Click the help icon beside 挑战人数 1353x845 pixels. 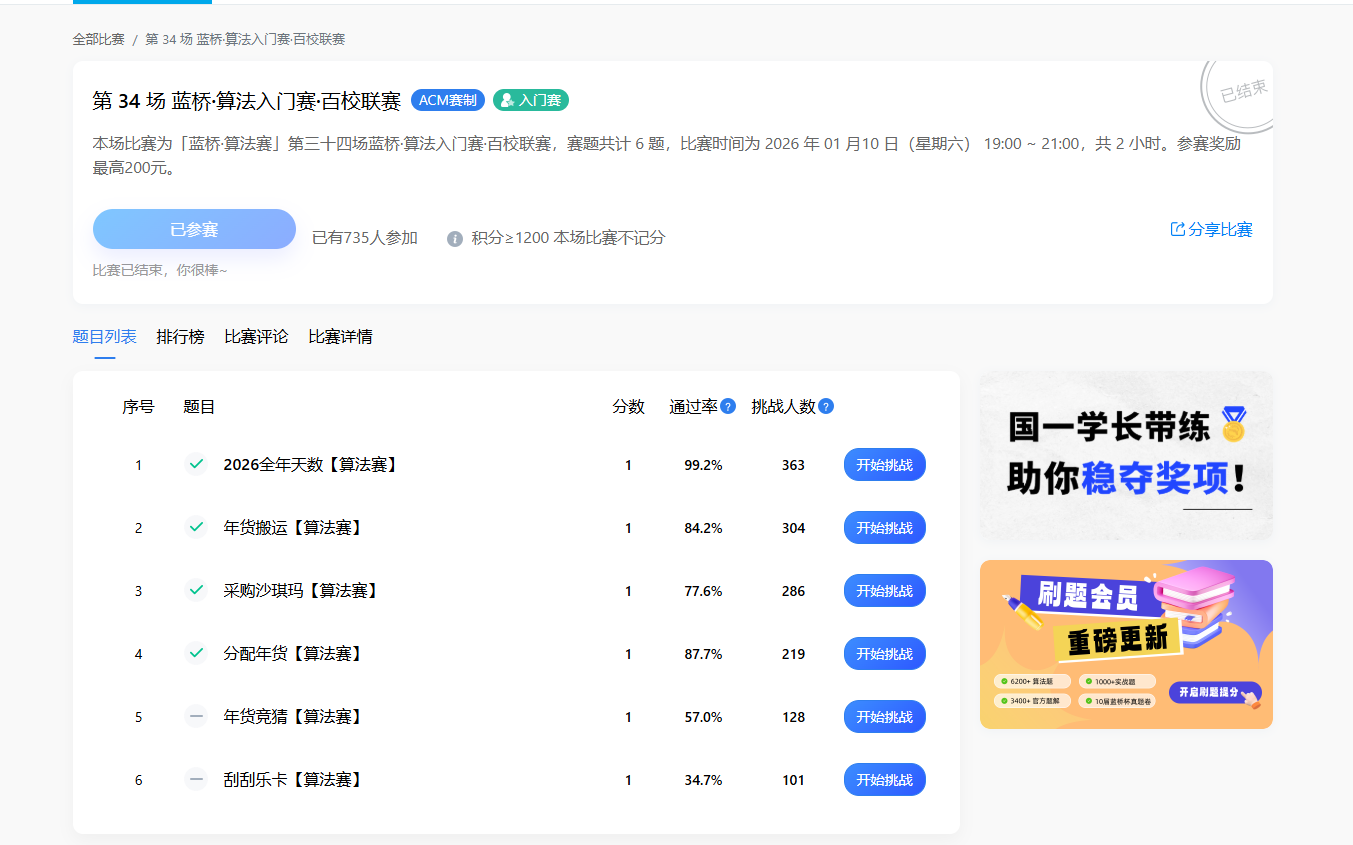(x=826, y=407)
